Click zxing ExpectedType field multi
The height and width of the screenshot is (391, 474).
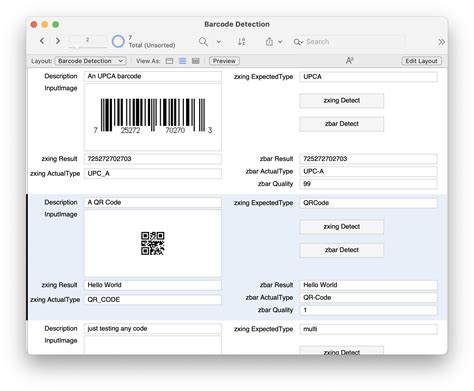click(368, 329)
